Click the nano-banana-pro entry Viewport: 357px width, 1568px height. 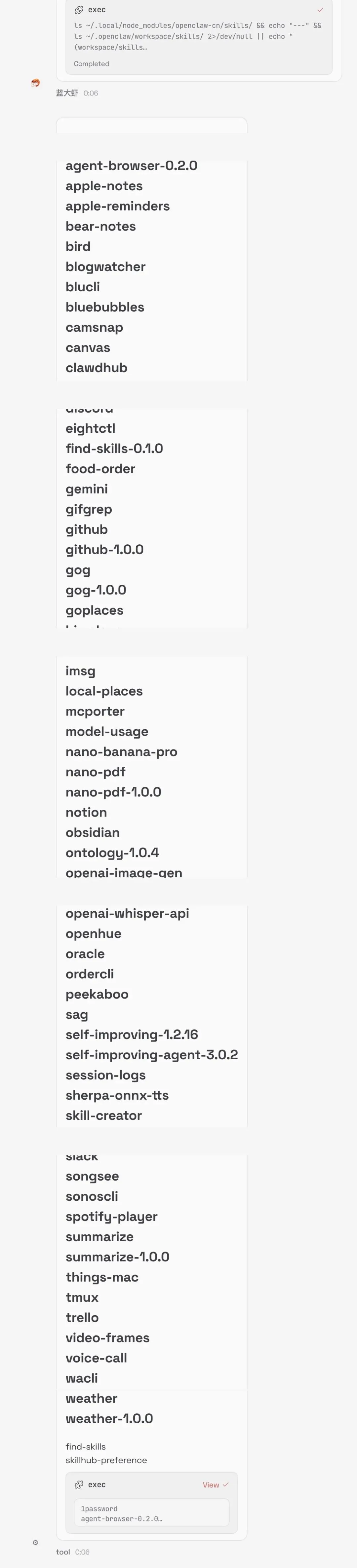[121, 751]
